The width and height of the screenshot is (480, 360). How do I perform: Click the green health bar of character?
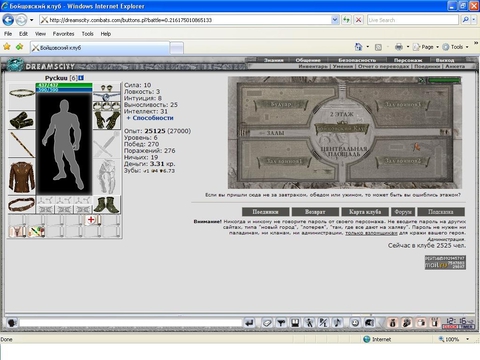pos(64,85)
